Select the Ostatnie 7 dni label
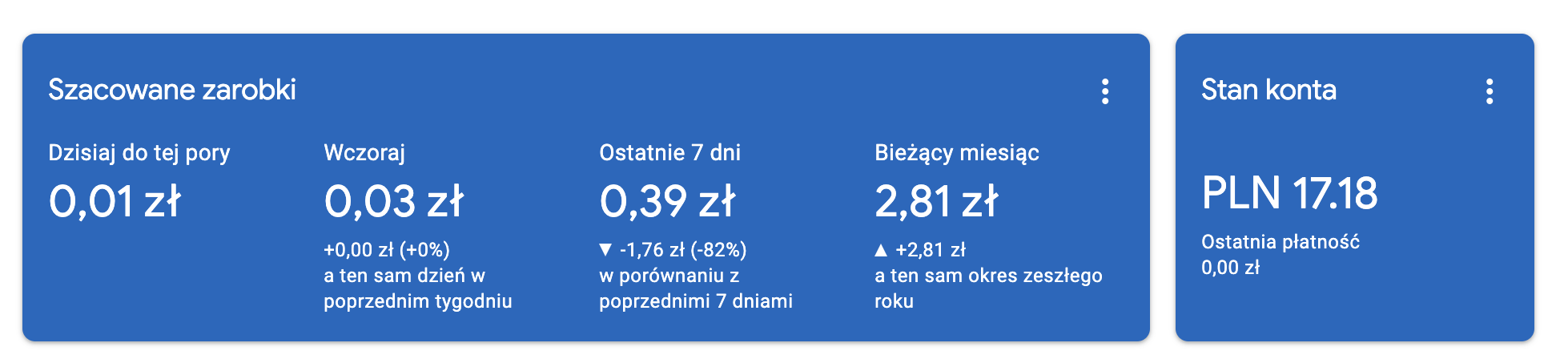Image resolution: width=1568 pixels, height=359 pixels. 670,153
